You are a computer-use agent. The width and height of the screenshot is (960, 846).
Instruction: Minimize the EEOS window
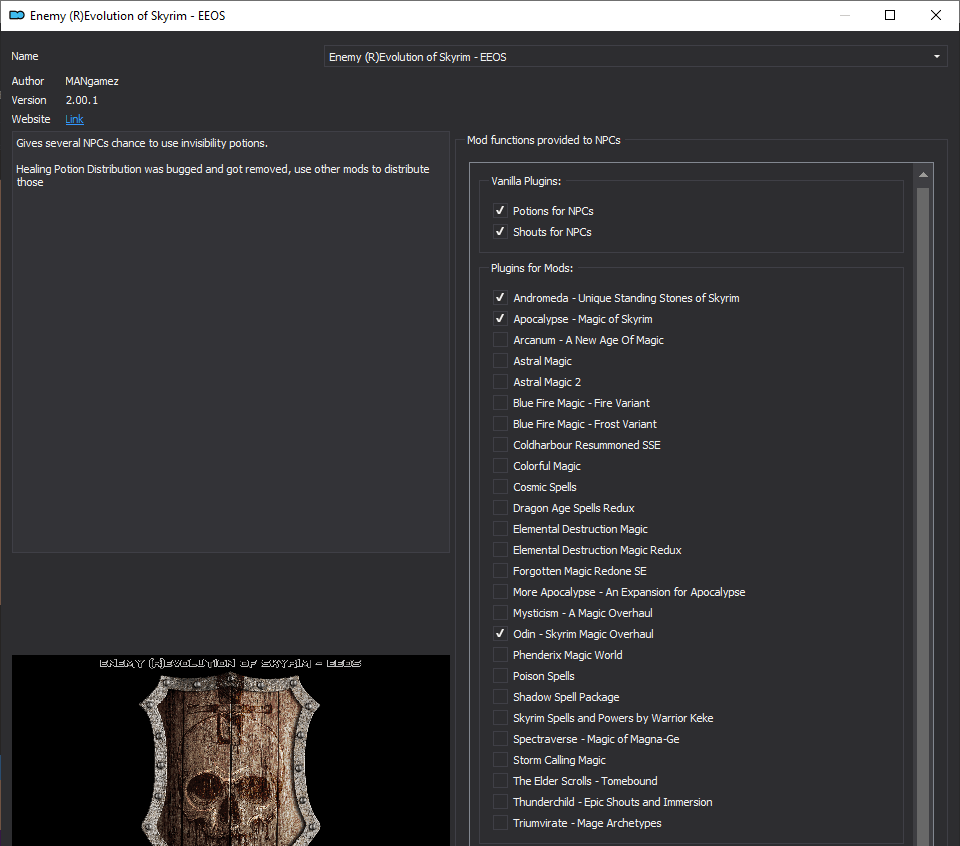click(845, 15)
